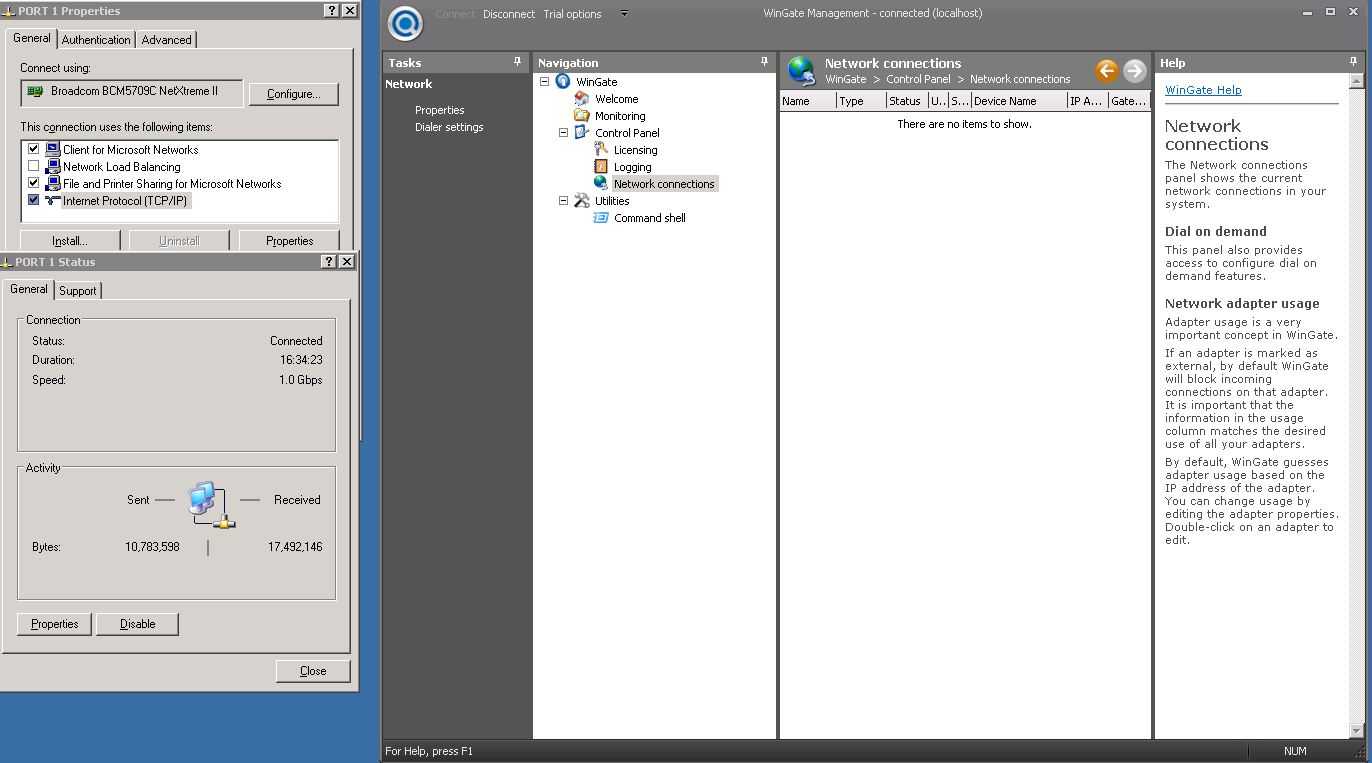The image size is (1372, 763).
Task: Select General tab in PORT 1 Status
Action: click(x=28, y=289)
